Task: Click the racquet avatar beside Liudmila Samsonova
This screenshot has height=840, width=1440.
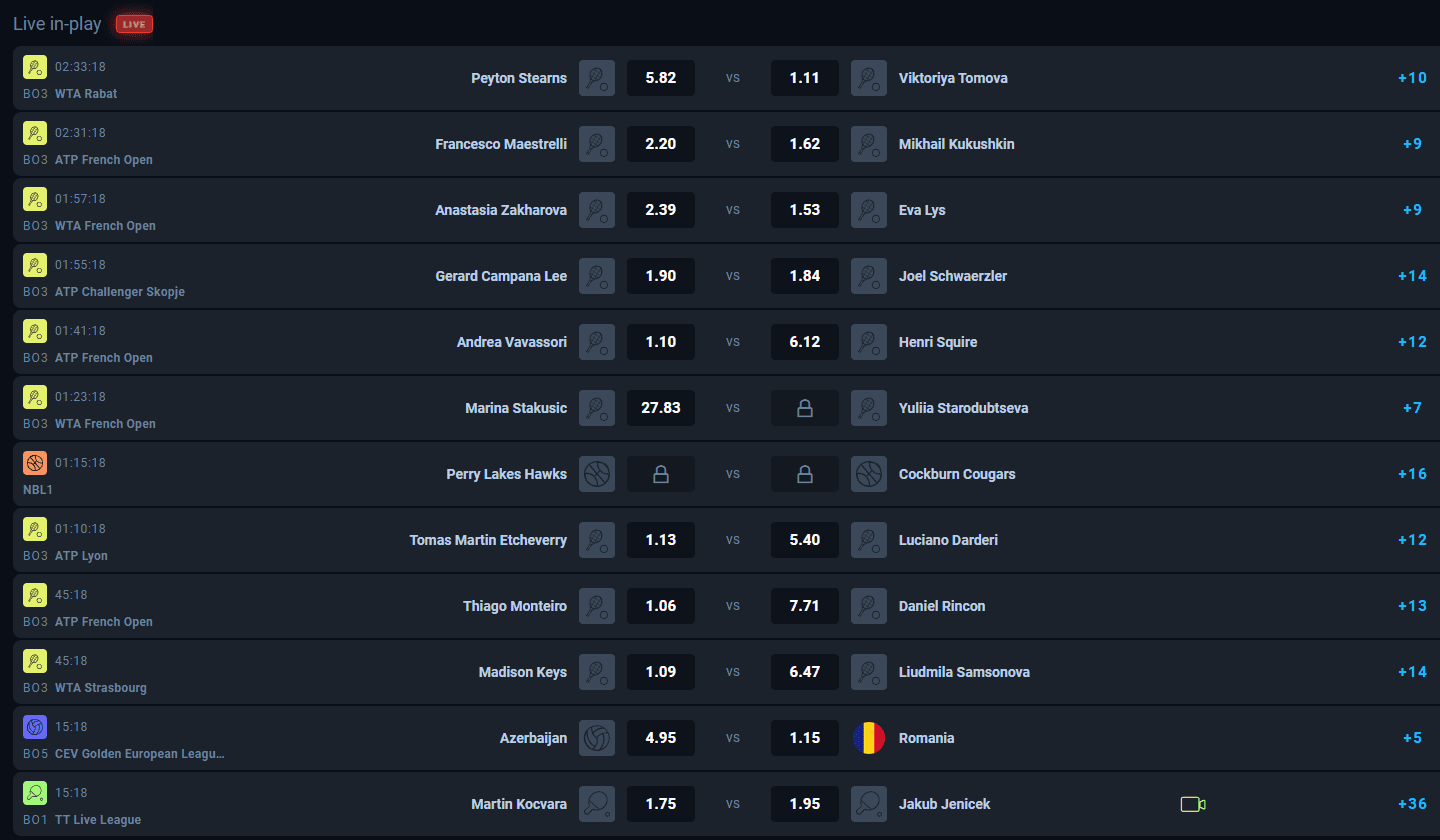Action: pyautogui.click(x=869, y=672)
